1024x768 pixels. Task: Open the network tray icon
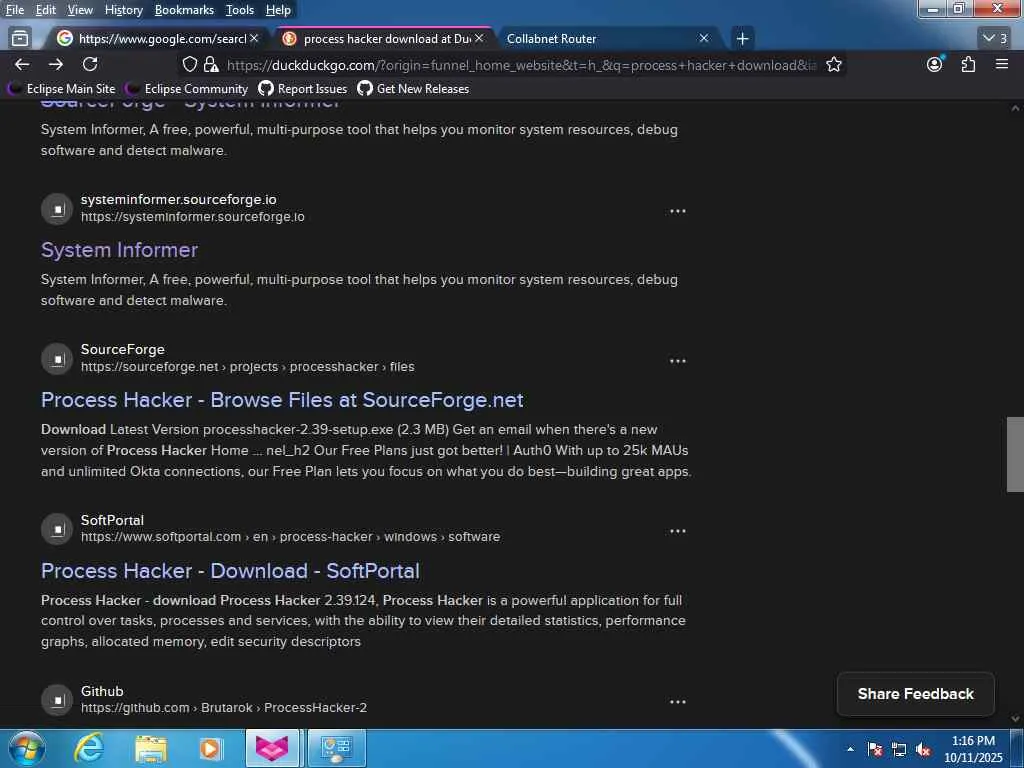(899, 750)
